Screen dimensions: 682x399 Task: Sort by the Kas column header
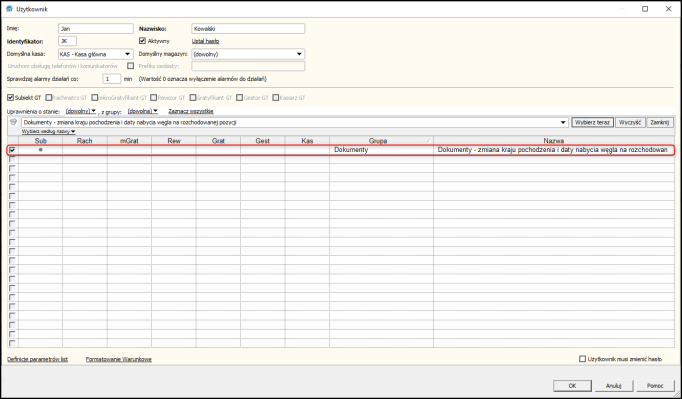click(x=308, y=141)
